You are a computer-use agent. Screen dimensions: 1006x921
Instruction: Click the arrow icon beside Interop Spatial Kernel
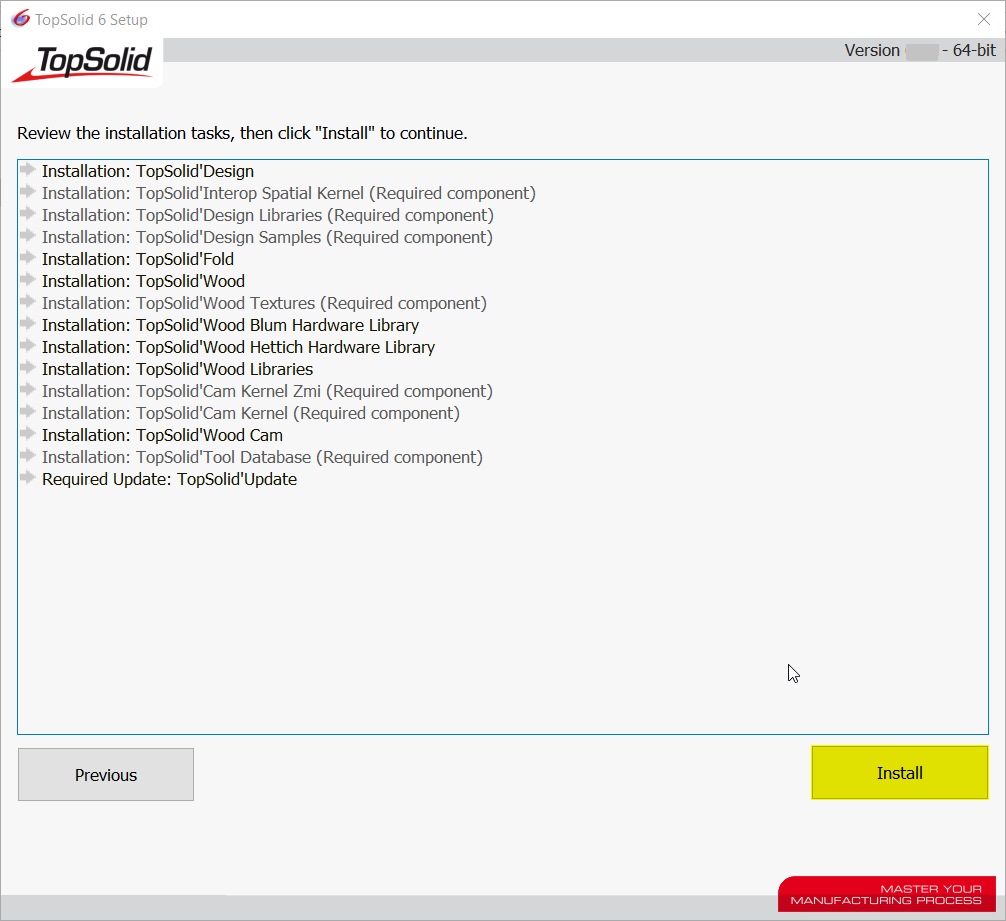coord(28,191)
